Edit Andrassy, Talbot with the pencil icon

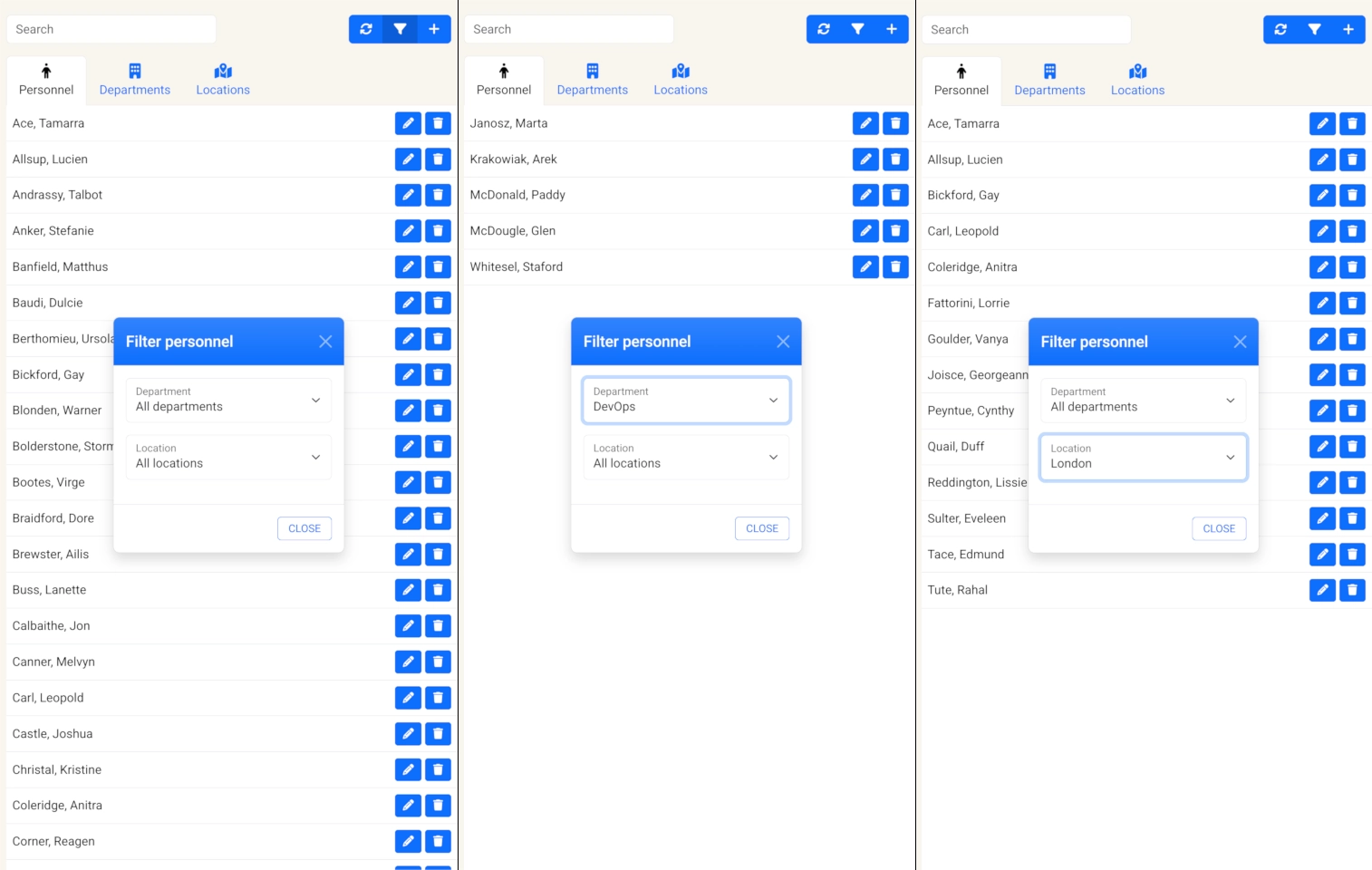coord(409,195)
